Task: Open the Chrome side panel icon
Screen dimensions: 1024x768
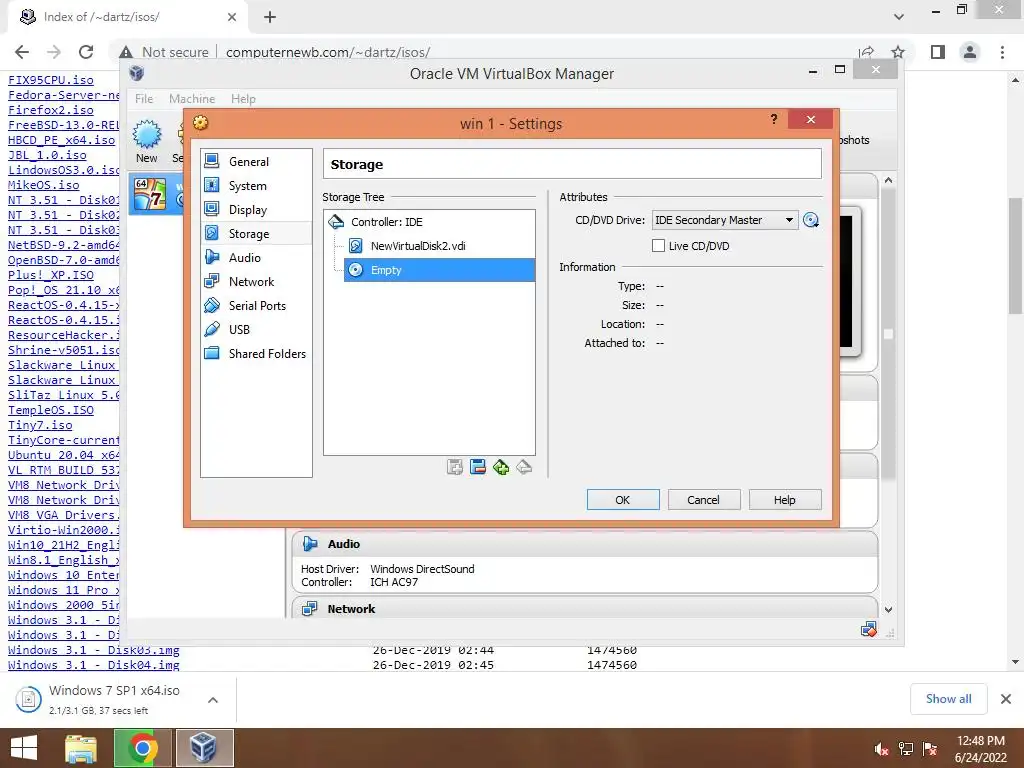Action: click(938, 52)
